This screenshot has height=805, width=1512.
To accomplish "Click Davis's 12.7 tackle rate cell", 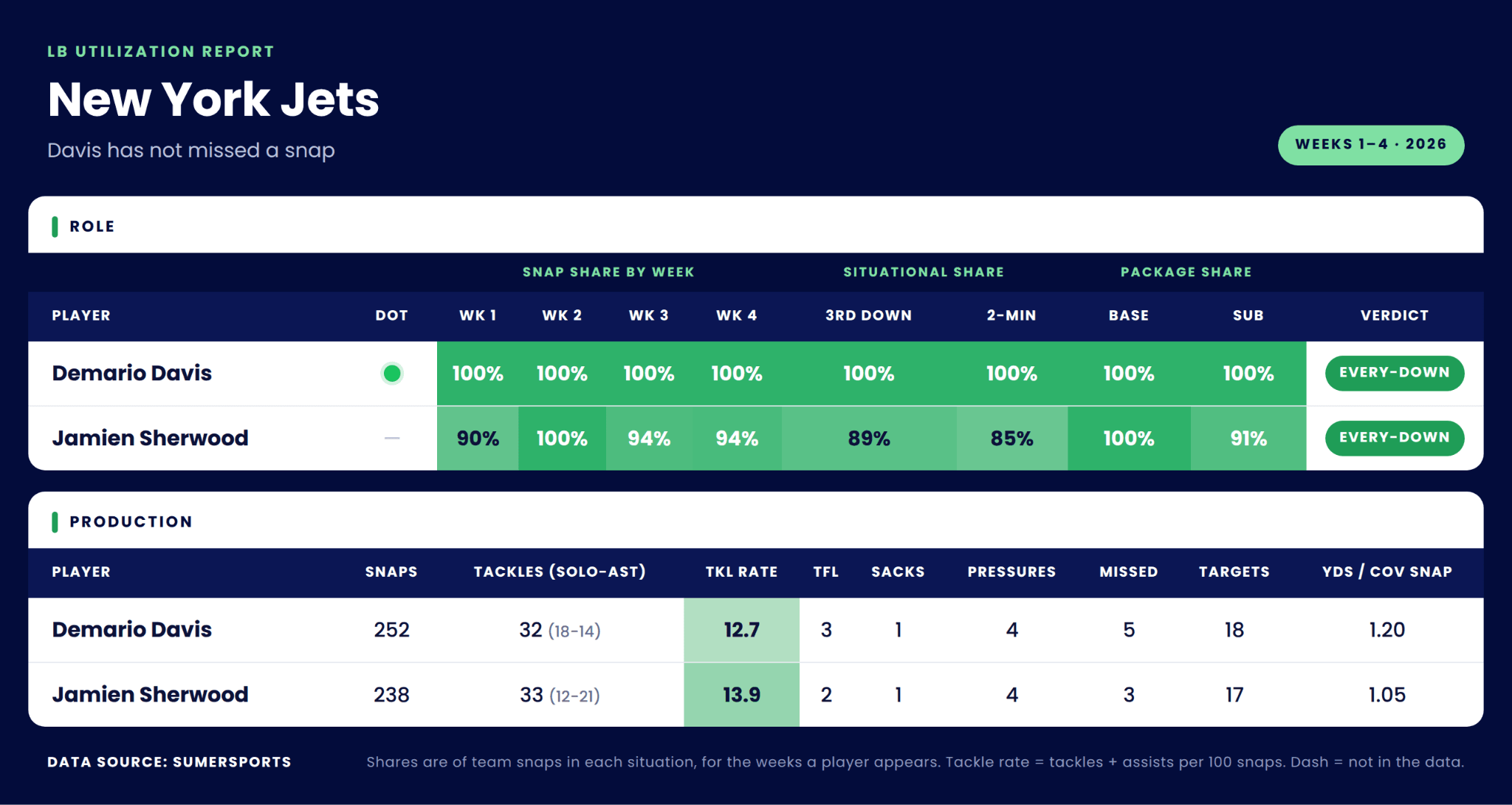I will [x=741, y=630].
